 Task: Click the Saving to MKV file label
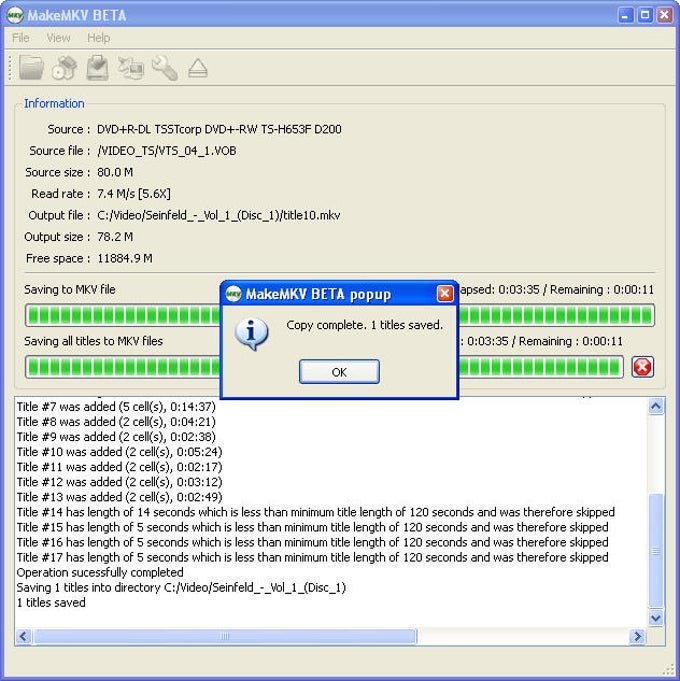click(69, 289)
